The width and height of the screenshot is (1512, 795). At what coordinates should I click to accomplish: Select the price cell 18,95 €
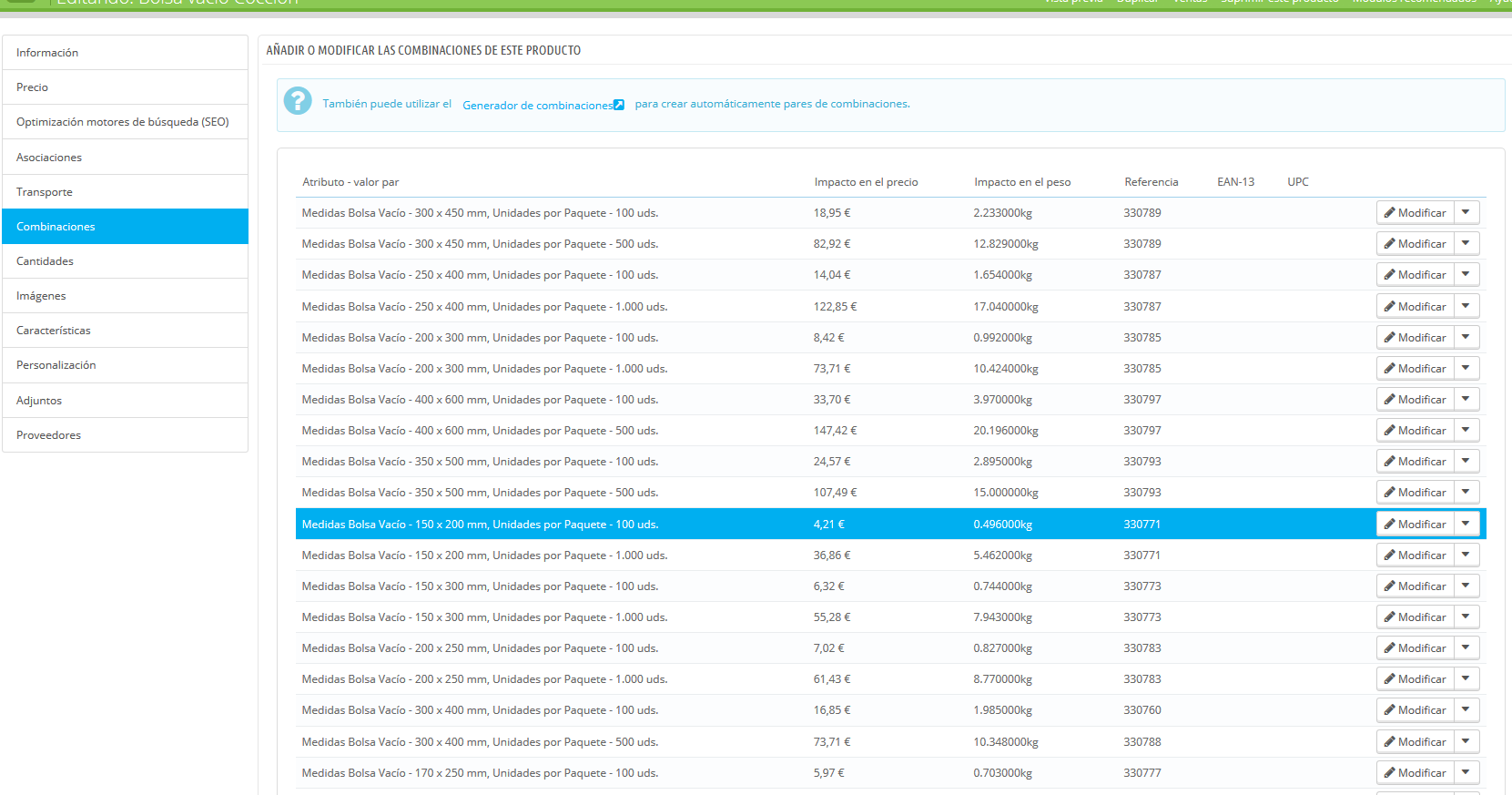[x=832, y=213]
